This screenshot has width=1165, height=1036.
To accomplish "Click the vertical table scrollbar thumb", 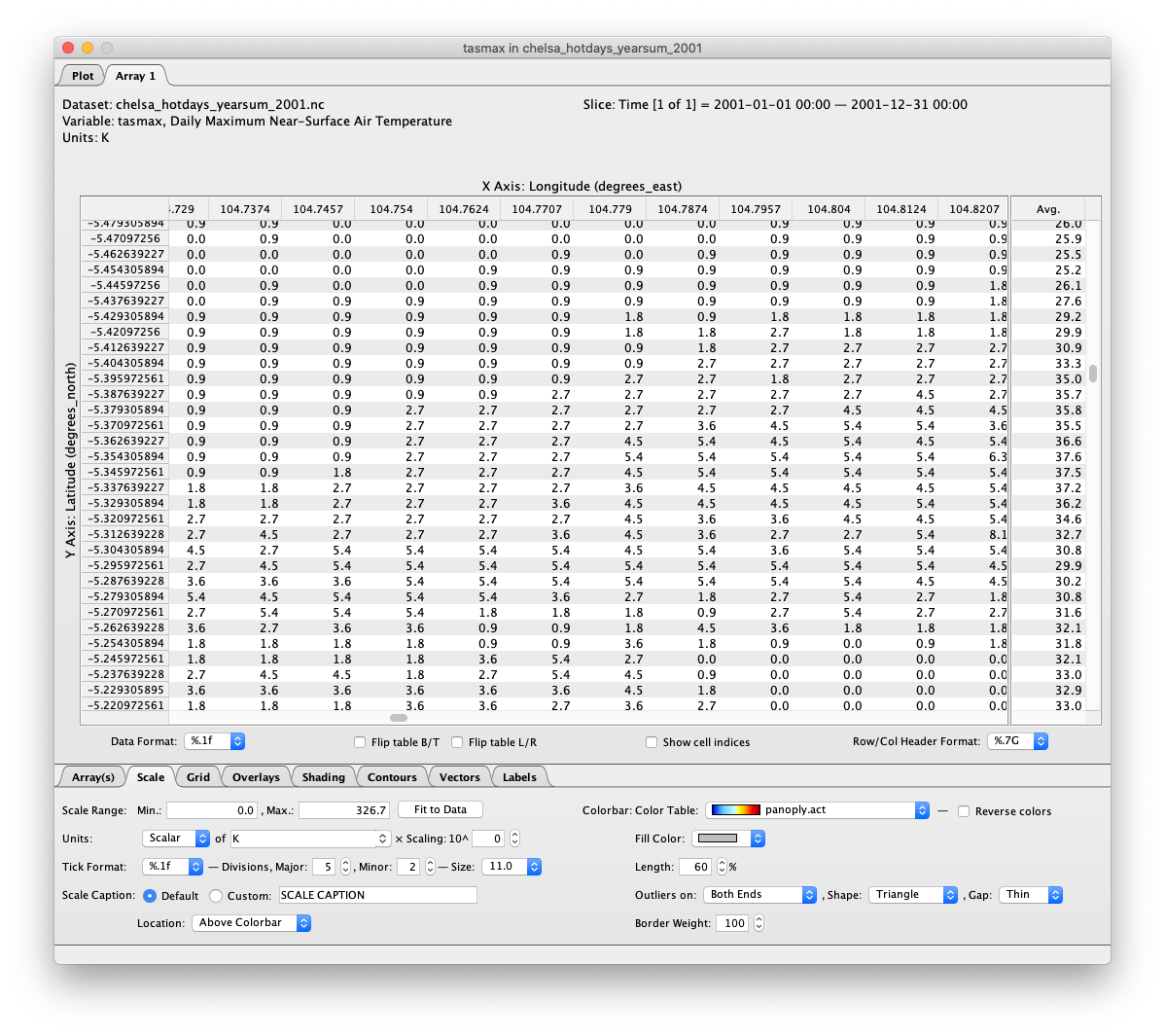I will click(x=1093, y=374).
